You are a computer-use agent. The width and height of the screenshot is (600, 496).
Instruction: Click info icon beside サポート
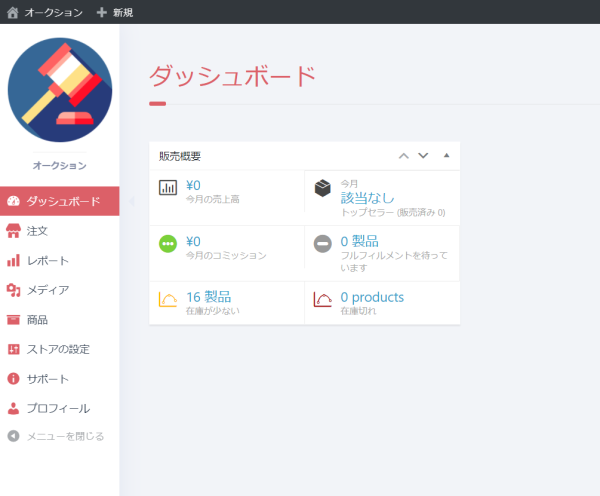click(13, 379)
